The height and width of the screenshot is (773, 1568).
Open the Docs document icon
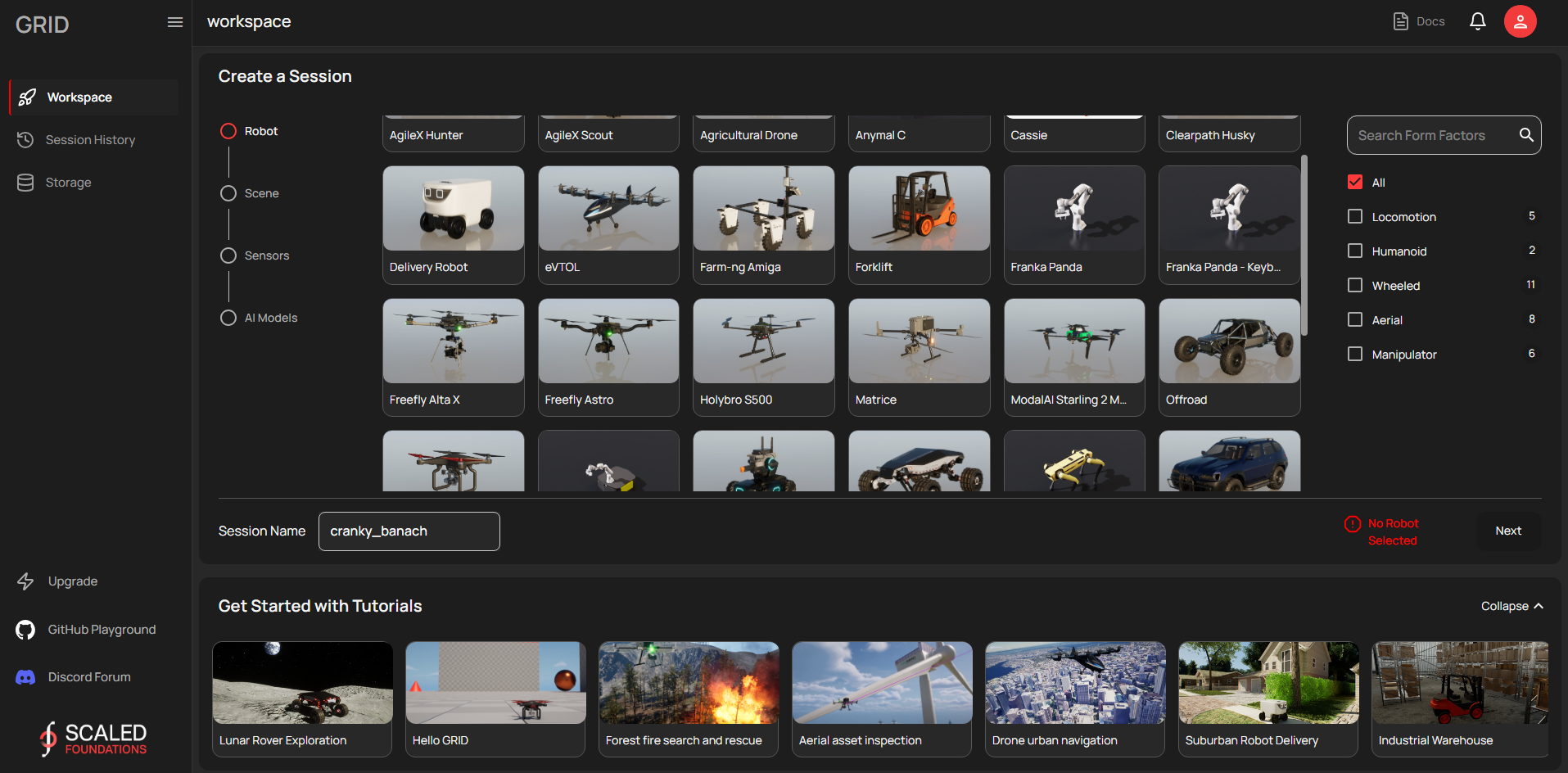(1400, 21)
